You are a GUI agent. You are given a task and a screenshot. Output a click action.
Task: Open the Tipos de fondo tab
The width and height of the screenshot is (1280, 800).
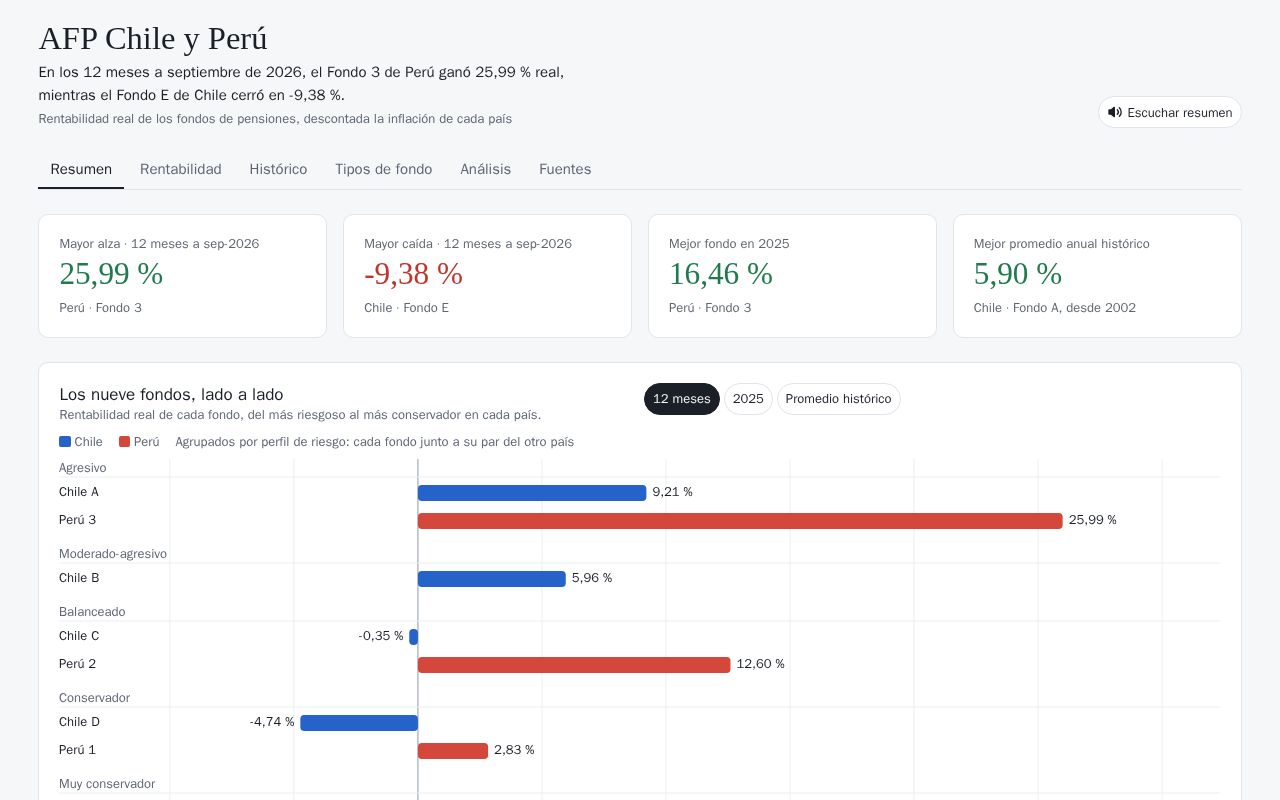384,169
